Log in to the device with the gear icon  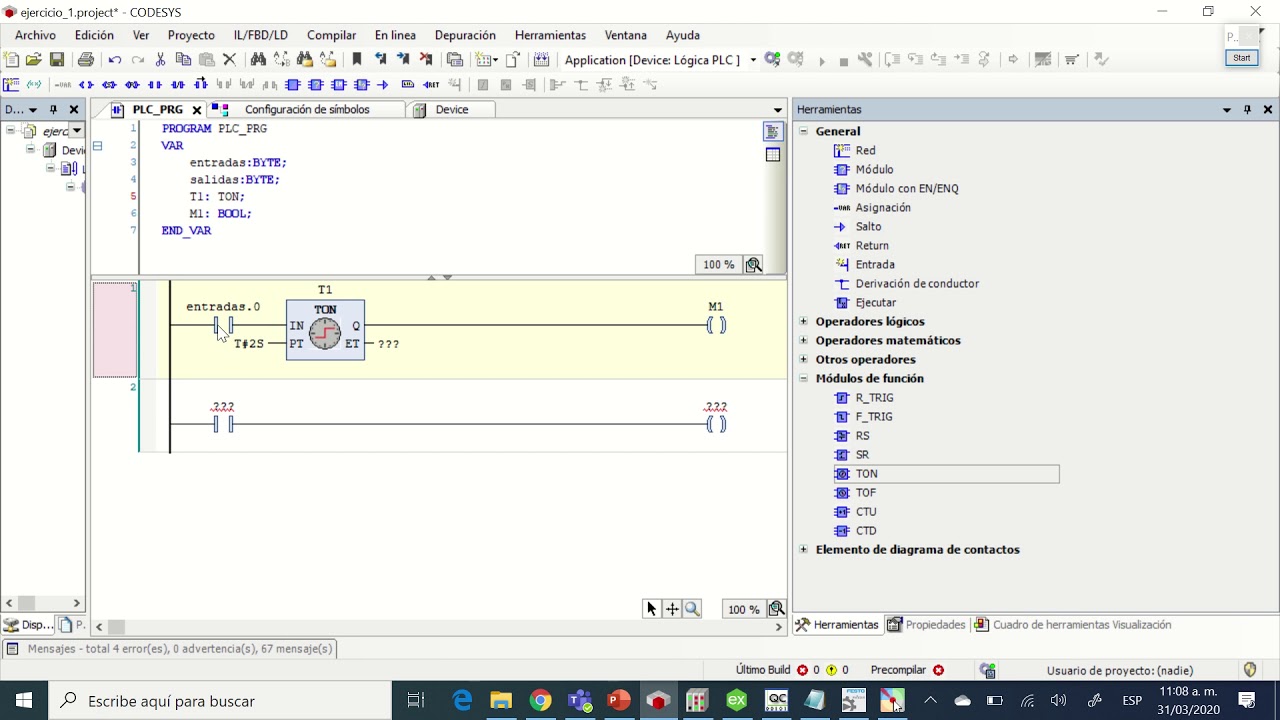point(772,60)
